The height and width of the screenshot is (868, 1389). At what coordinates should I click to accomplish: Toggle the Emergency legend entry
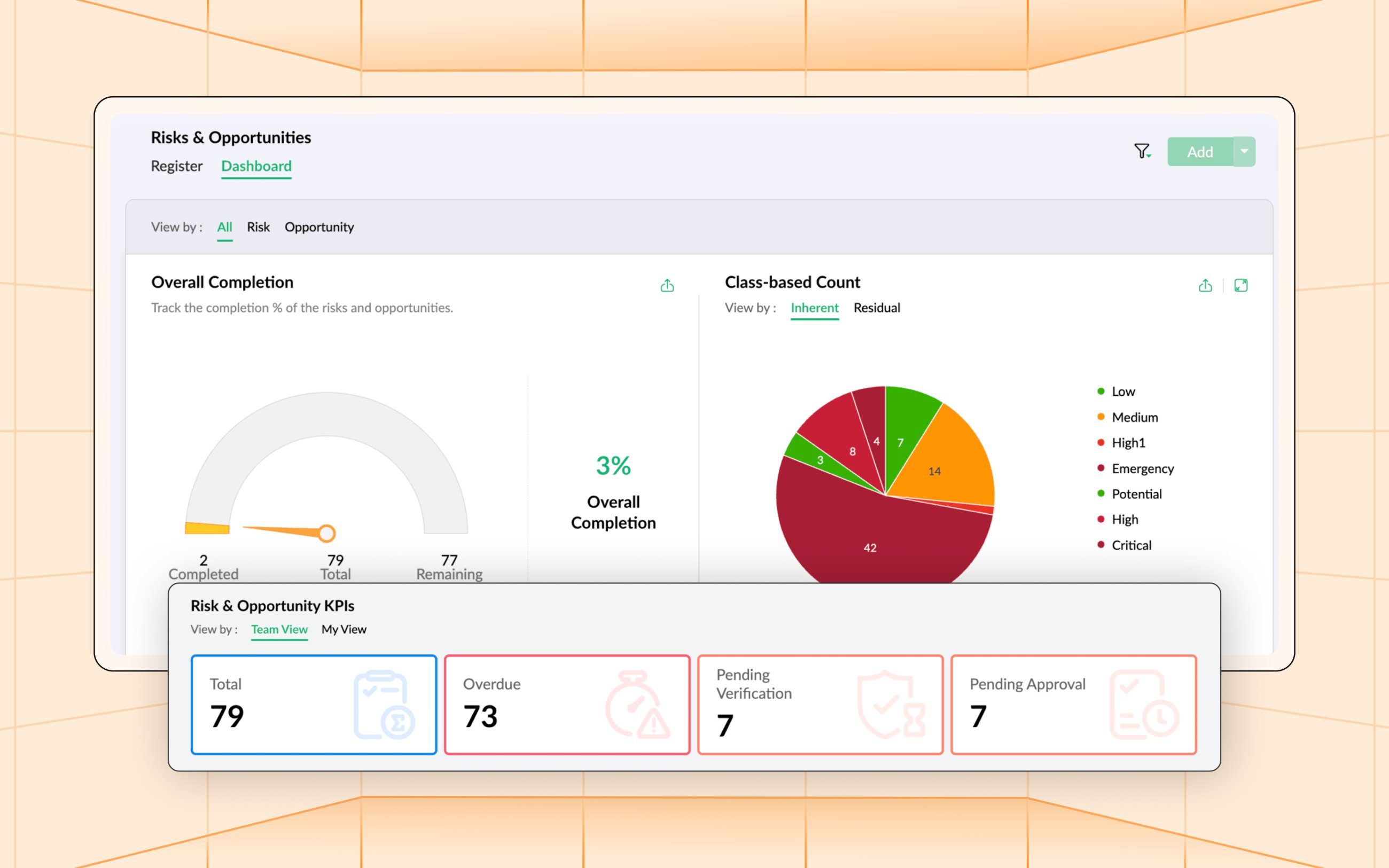1142,468
